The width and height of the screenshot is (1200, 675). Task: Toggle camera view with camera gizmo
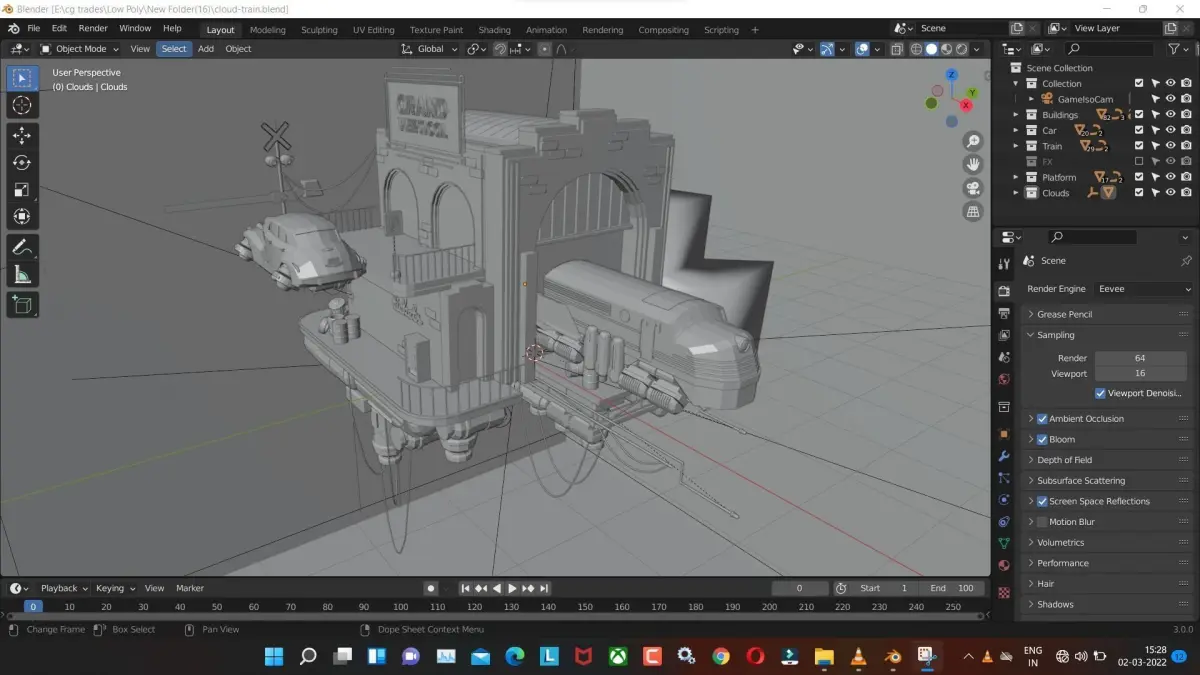coord(972,188)
